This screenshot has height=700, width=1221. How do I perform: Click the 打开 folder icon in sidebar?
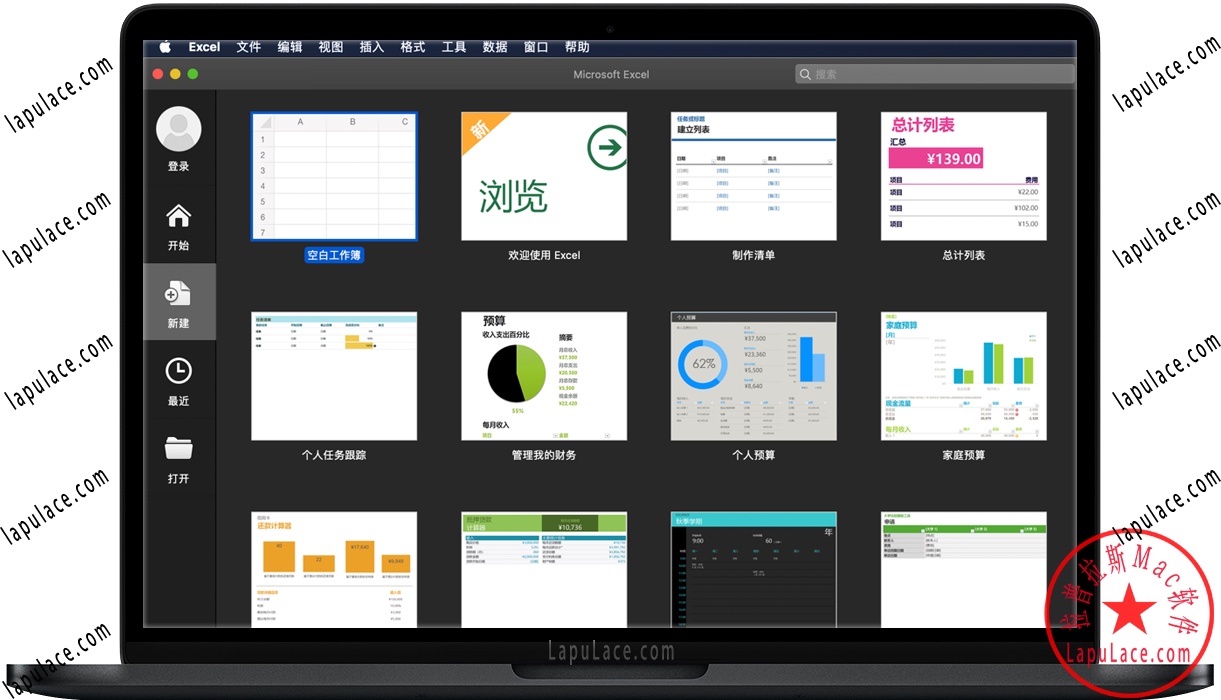178,448
